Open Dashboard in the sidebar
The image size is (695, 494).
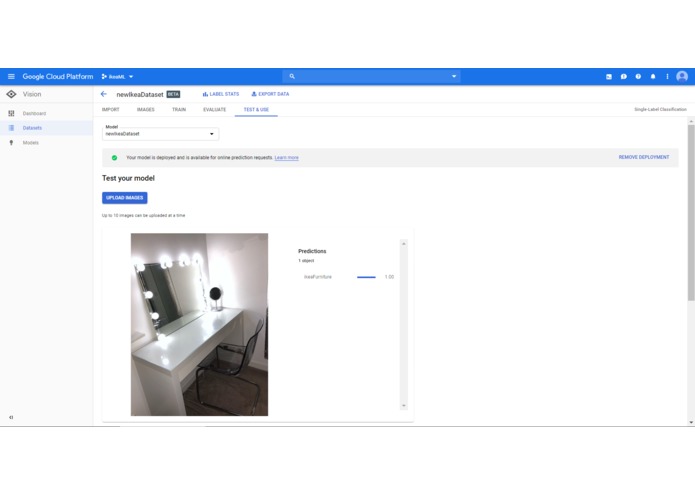[35, 113]
